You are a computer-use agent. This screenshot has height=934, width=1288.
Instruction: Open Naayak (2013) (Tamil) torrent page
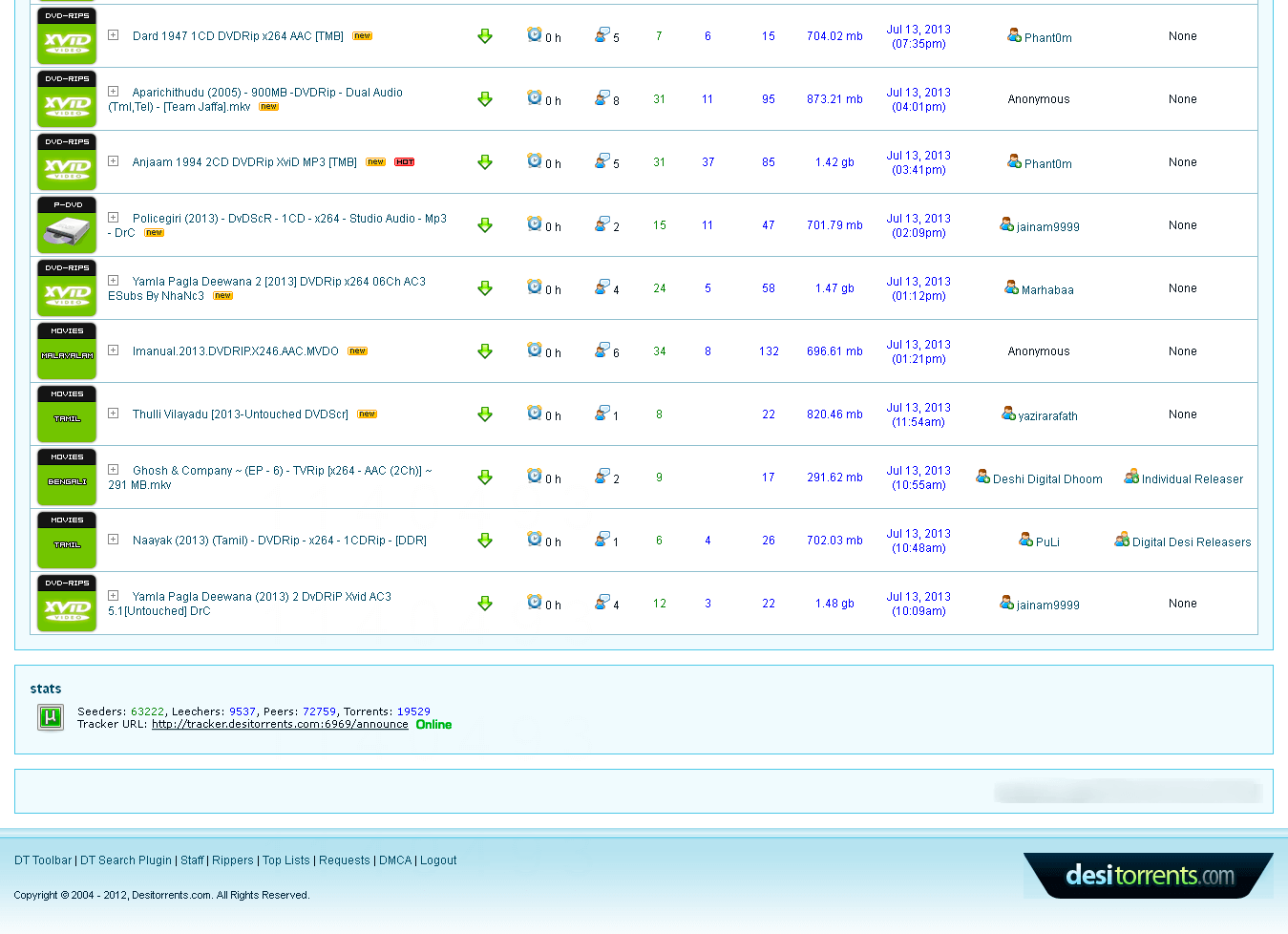(280, 541)
